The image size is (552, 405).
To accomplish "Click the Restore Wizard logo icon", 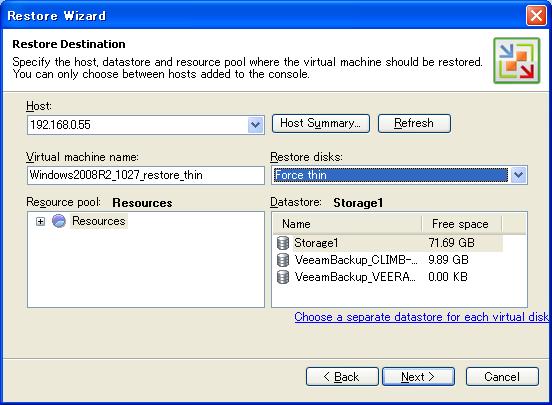I will click(516, 61).
